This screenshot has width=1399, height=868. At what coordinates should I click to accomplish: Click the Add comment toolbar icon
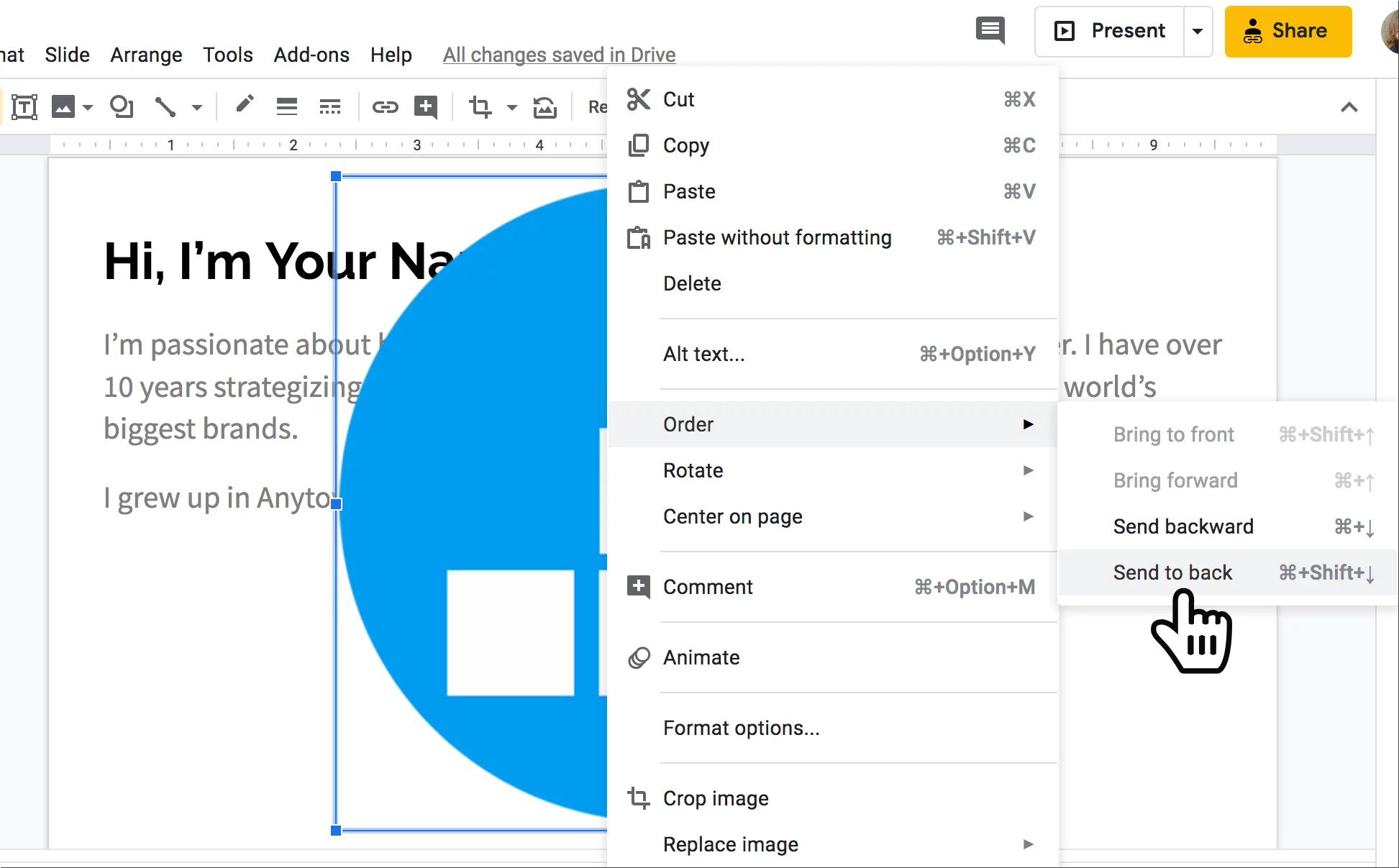point(426,107)
